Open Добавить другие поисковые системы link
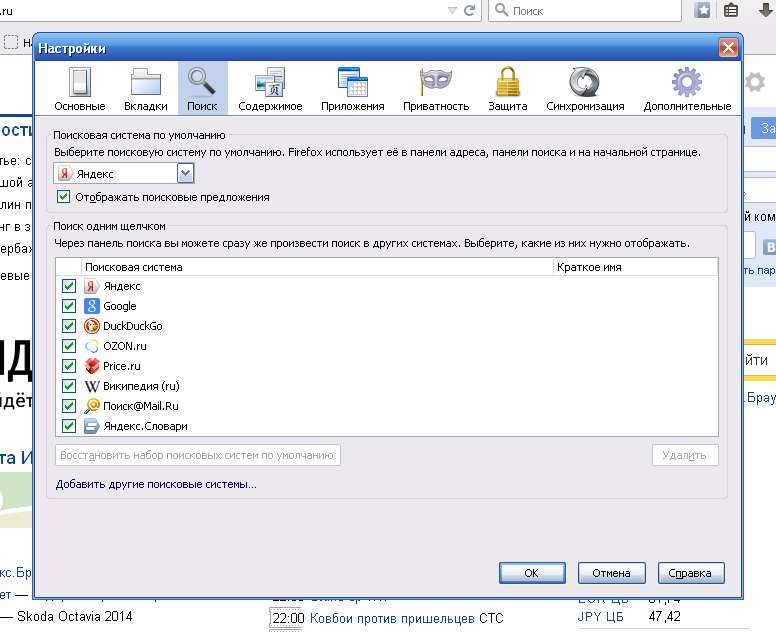Screen dimensions: 776x632 156,485
